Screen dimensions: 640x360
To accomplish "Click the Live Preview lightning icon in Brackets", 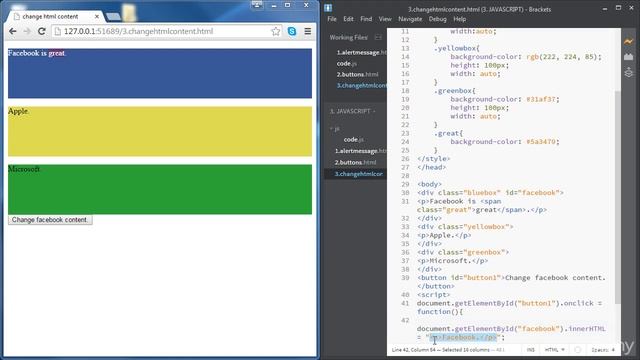I will (629, 41).
